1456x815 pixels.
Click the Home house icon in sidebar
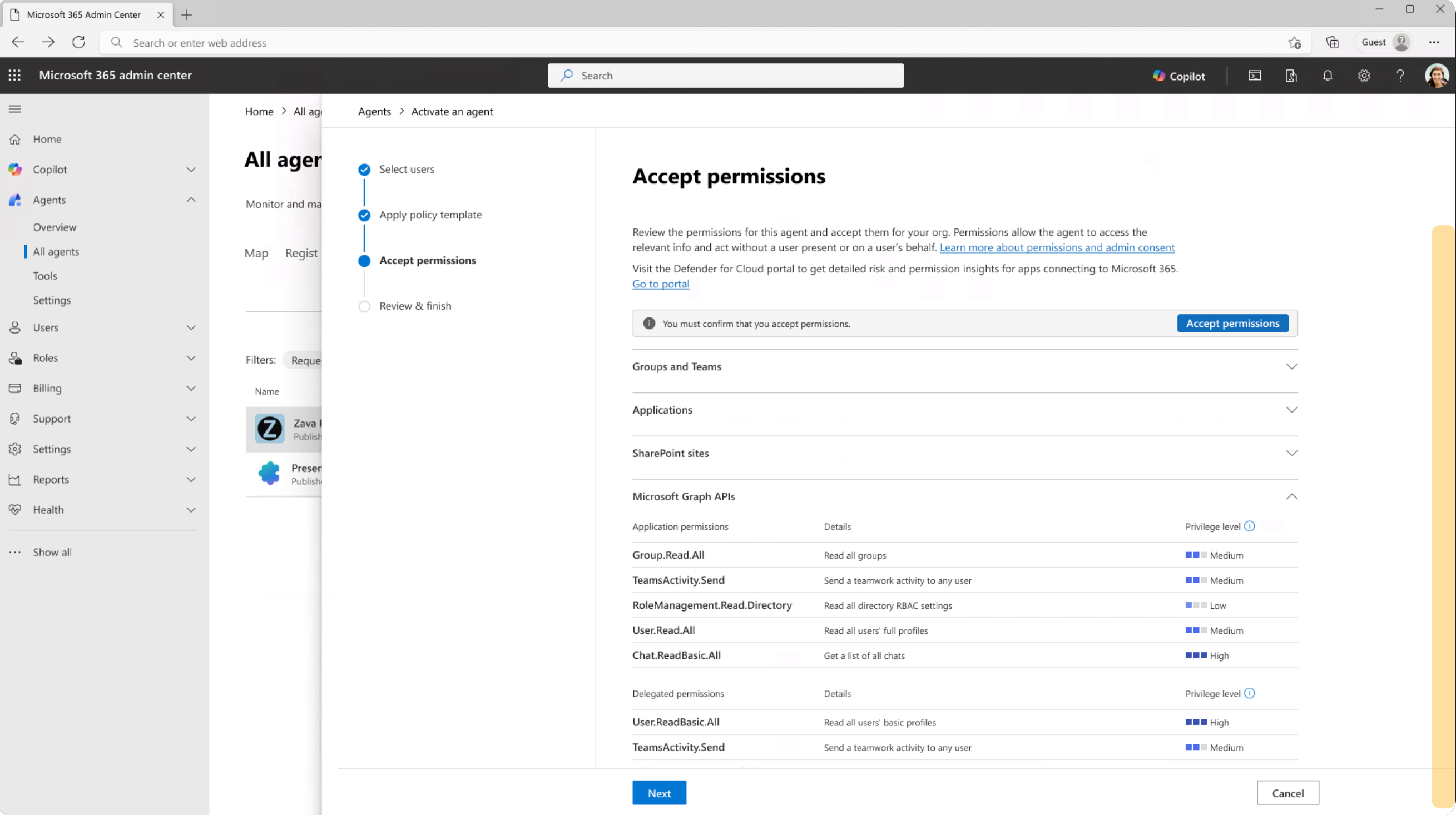coord(15,139)
